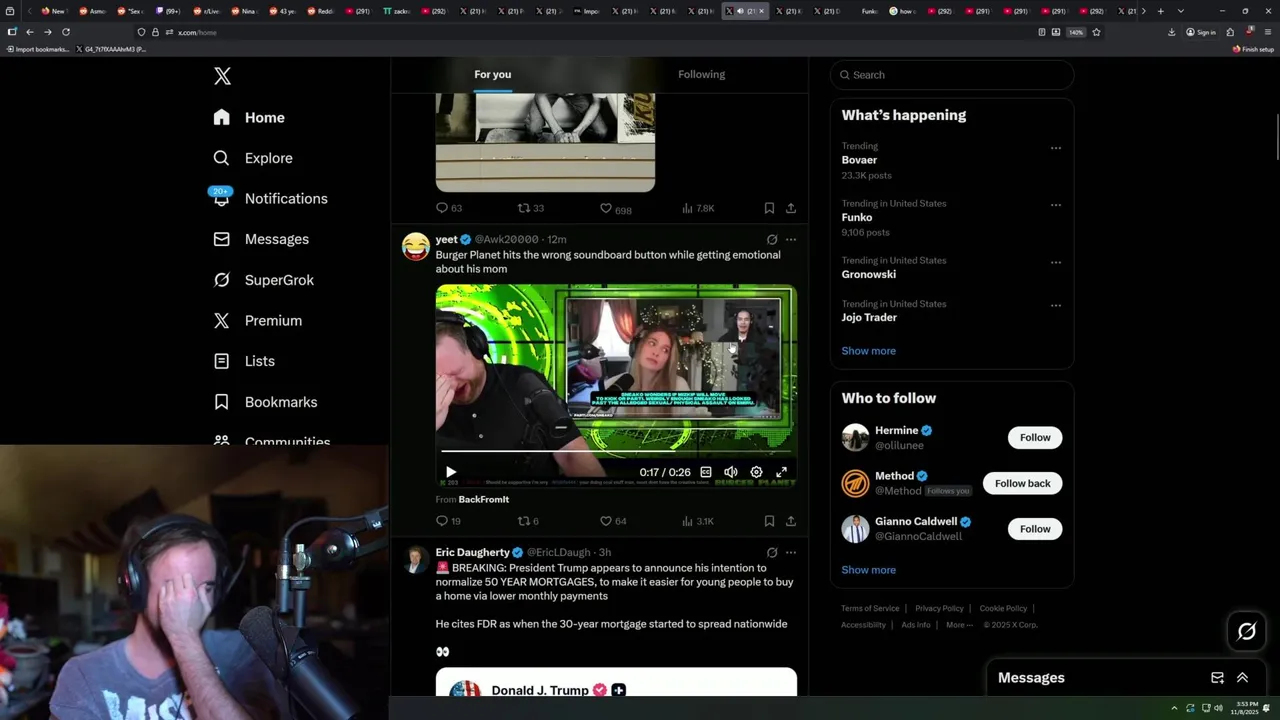
Task: Open more options for Jojo Trader trend
Action: [1056, 305]
